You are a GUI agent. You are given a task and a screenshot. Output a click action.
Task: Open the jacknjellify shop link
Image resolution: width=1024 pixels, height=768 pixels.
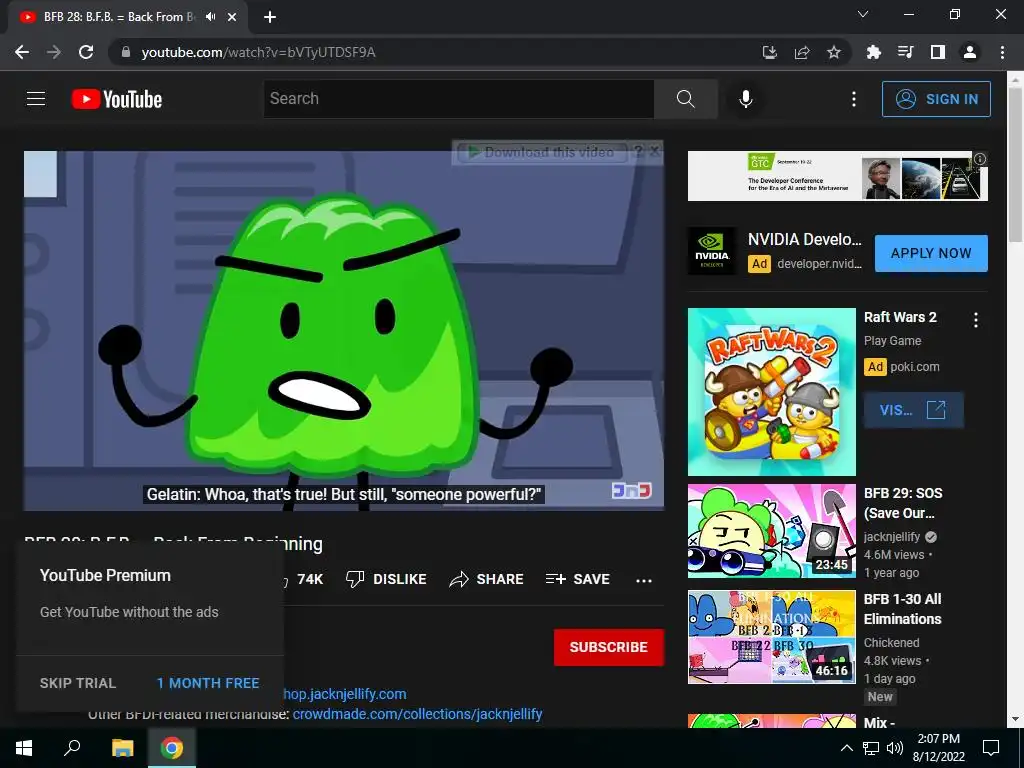tap(345, 694)
